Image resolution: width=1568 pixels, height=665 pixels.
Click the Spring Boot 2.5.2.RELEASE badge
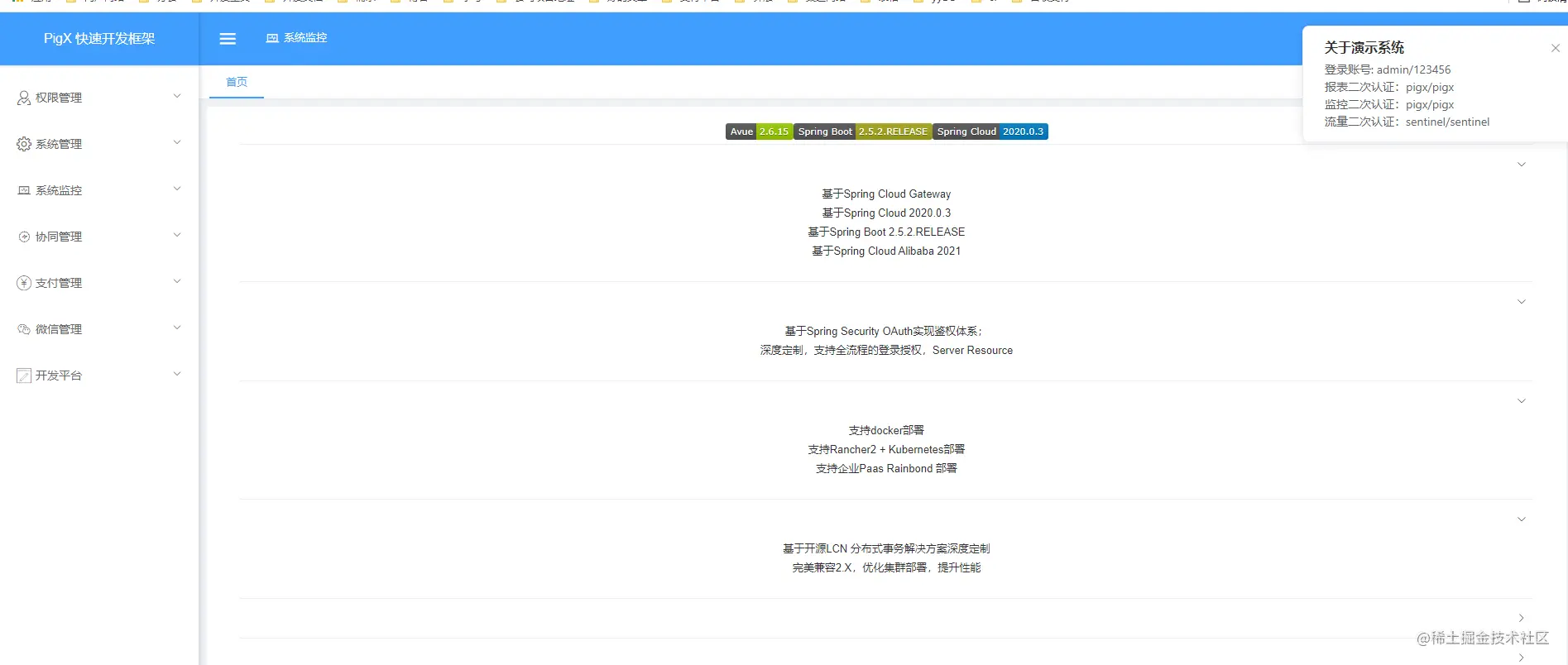863,132
